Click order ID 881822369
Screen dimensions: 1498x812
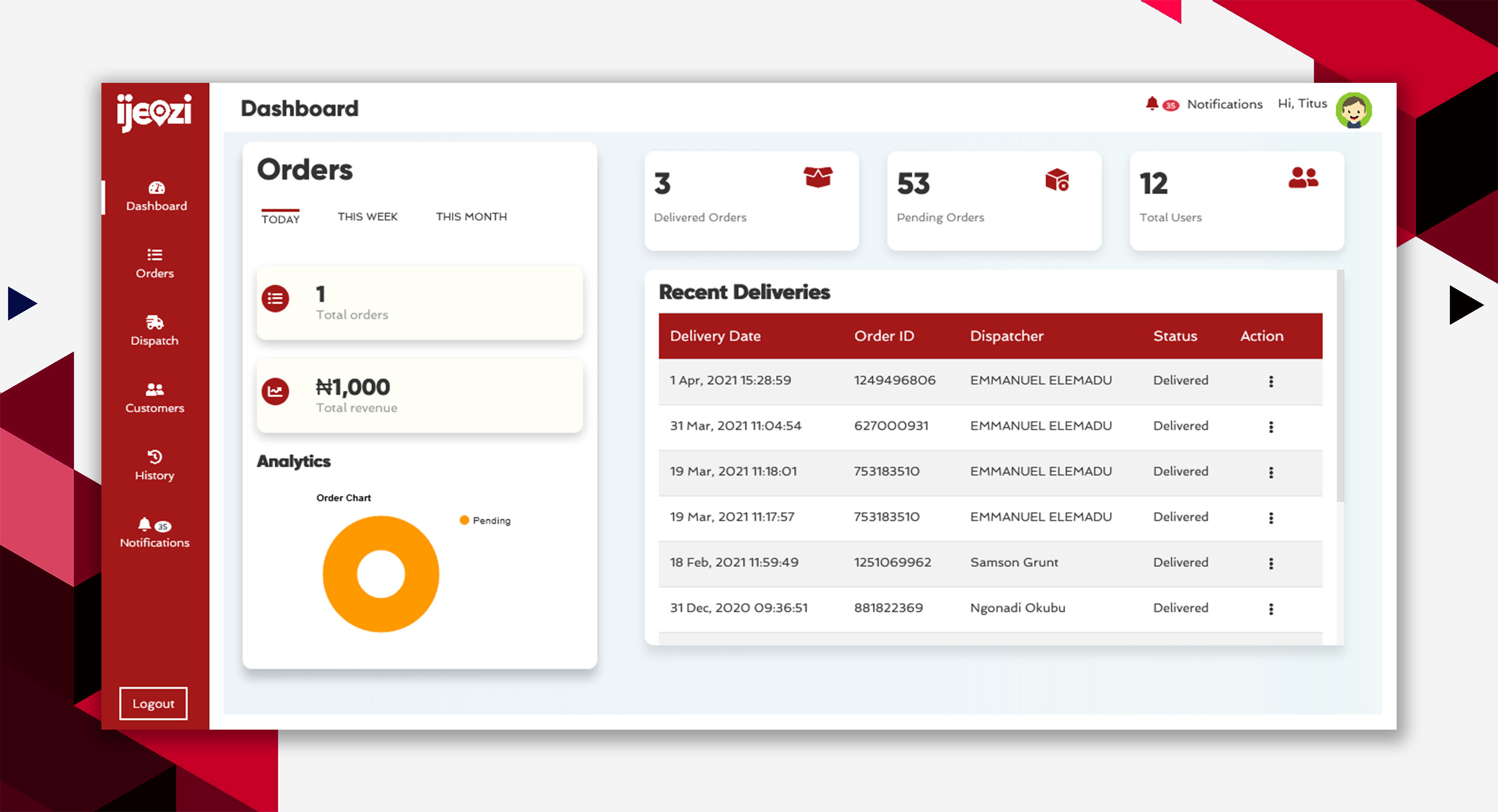[x=888, y=607]
